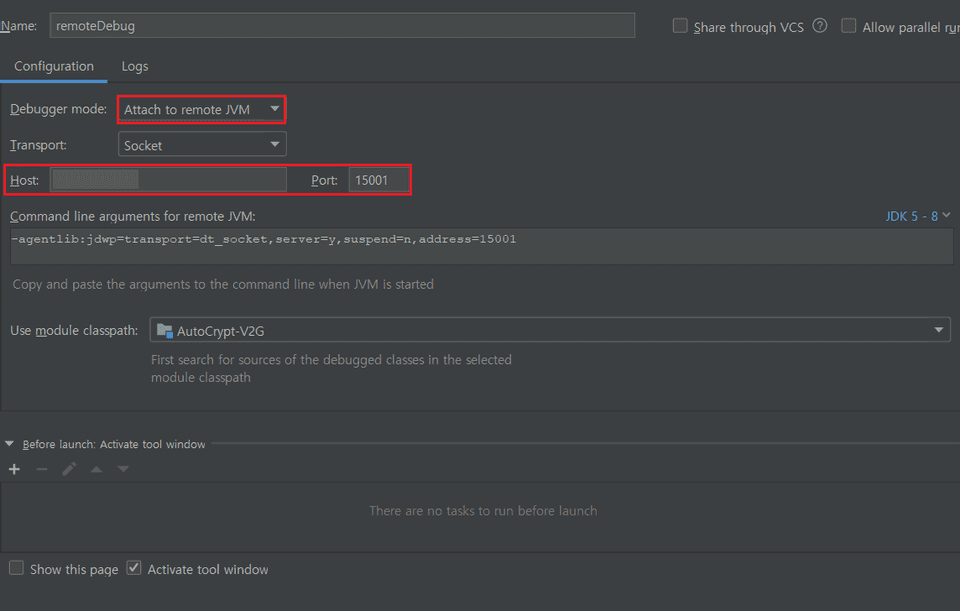Collapse the Before launch section
This screenshot has height=611, width=960.
(x=10, y=444)
